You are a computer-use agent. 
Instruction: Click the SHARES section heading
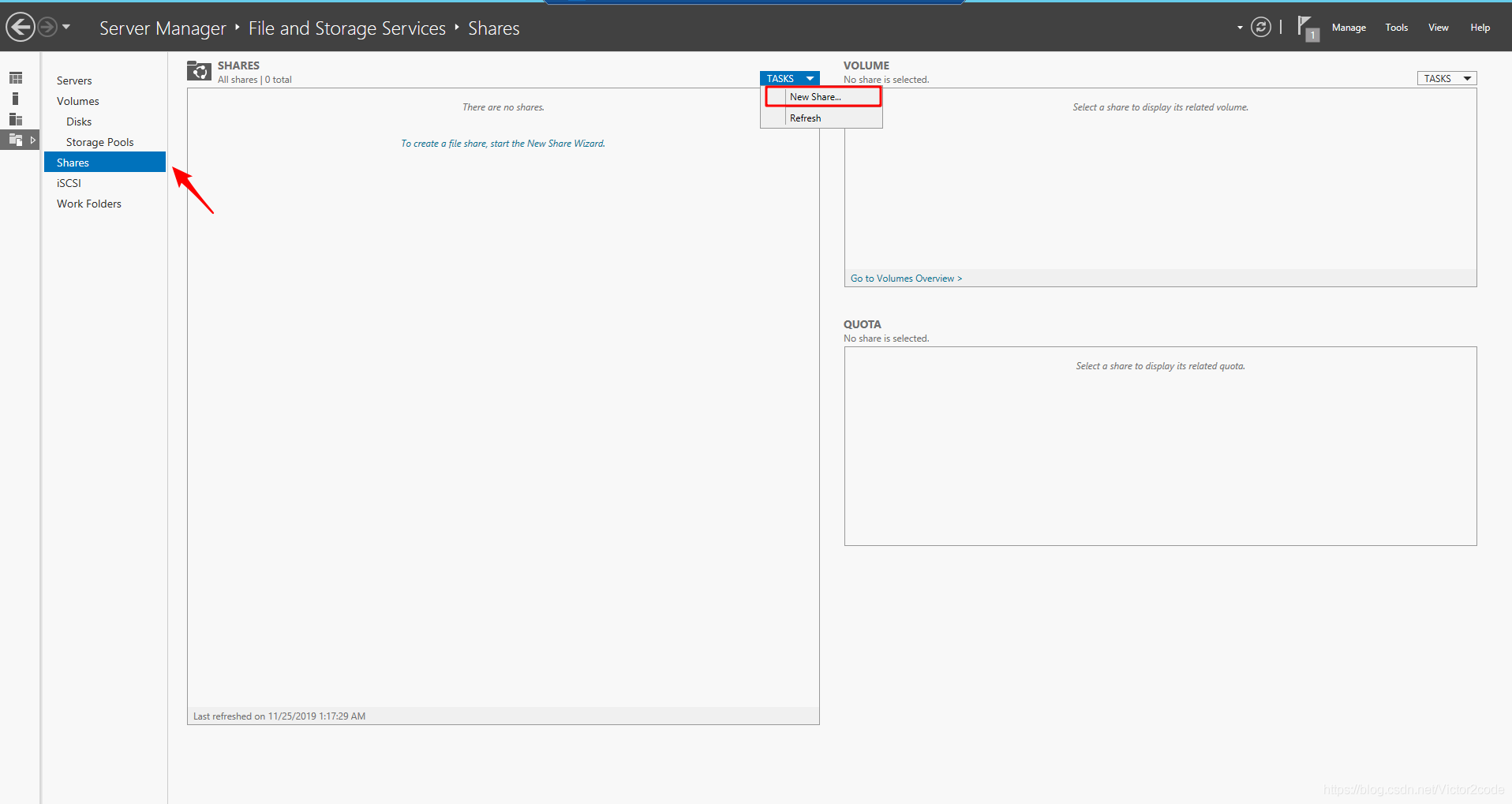(238, 65)
